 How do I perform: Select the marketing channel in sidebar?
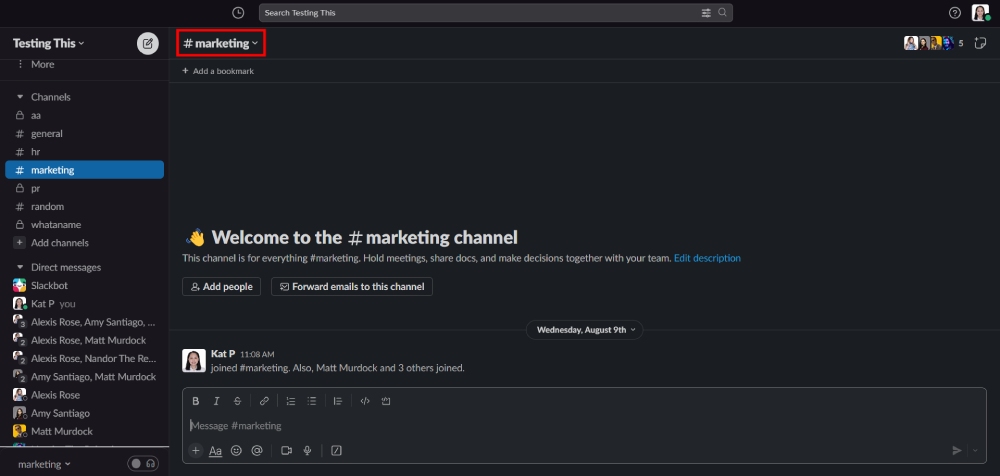pyautogui.click(x=84, y=170)
